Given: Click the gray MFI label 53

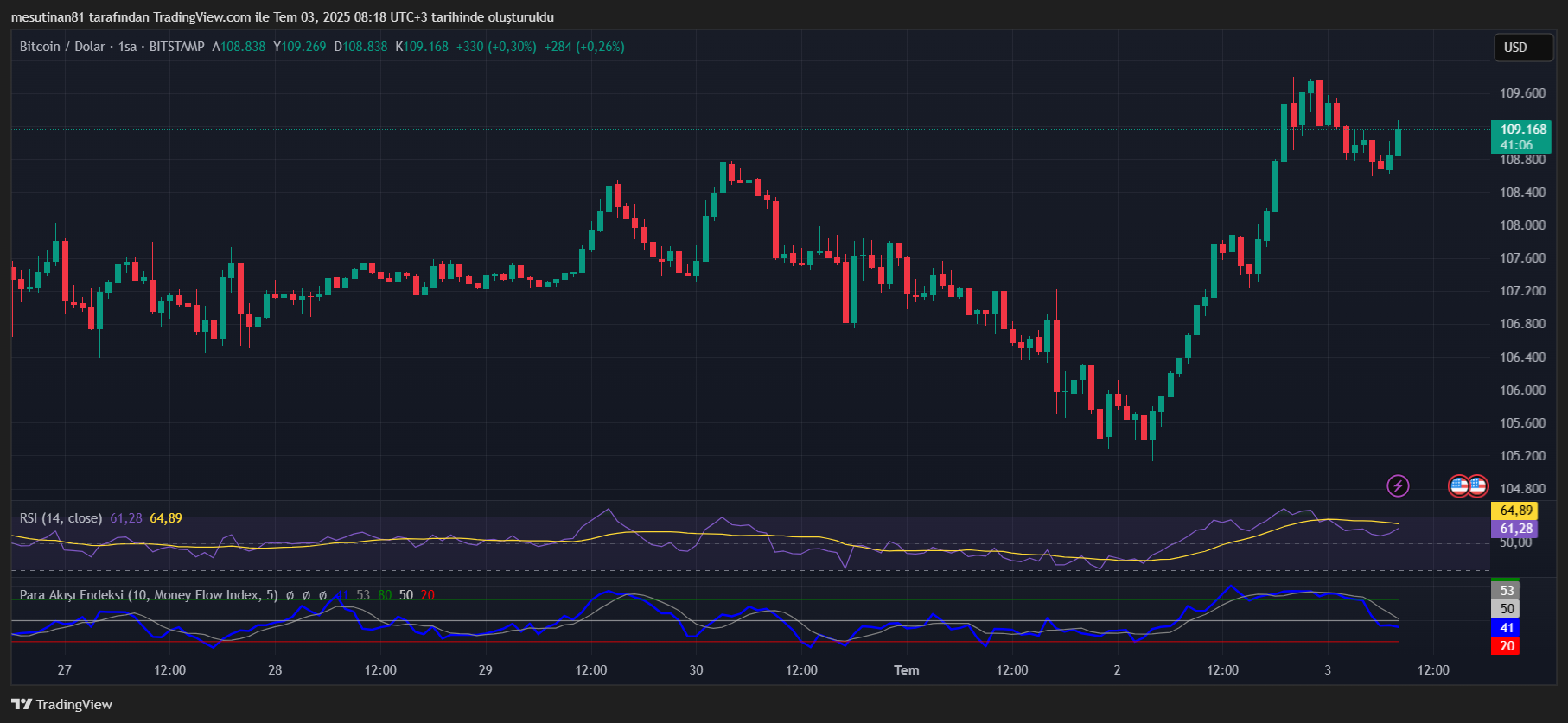Looking at the screenshot, I should [x=1506, y=591].
